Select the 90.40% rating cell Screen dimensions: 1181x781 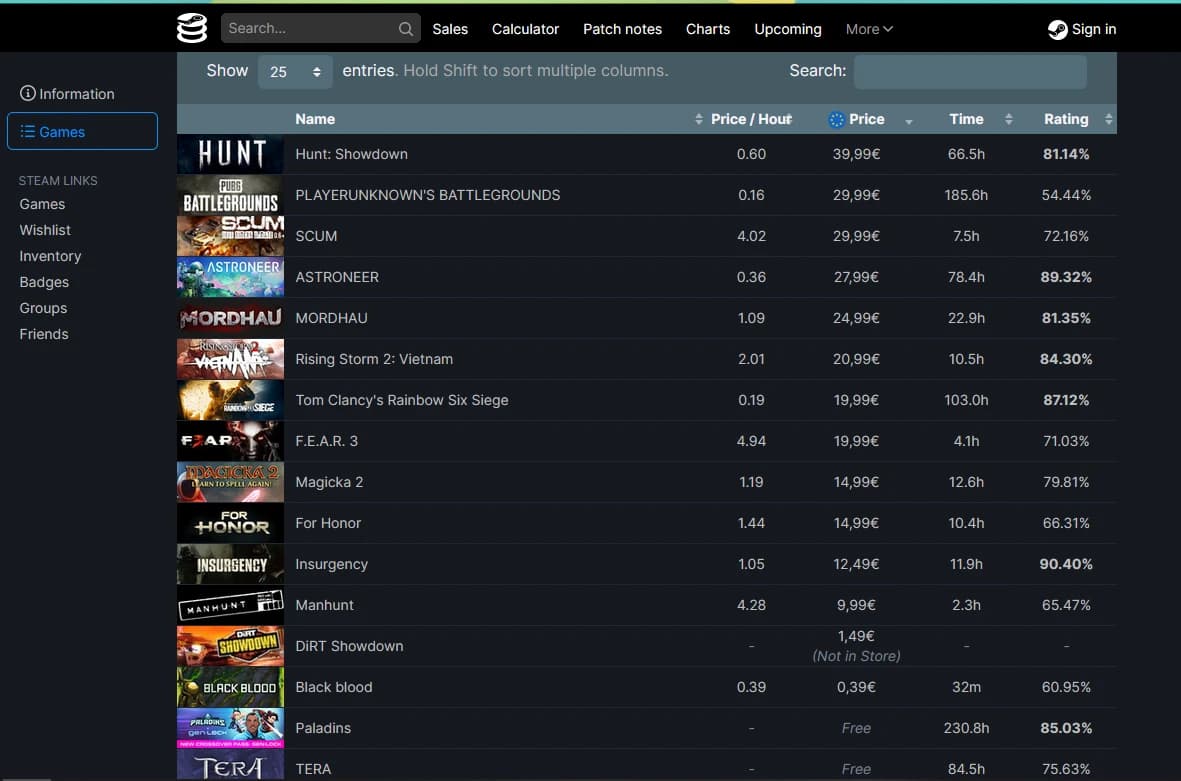[x=1066, y=564]
